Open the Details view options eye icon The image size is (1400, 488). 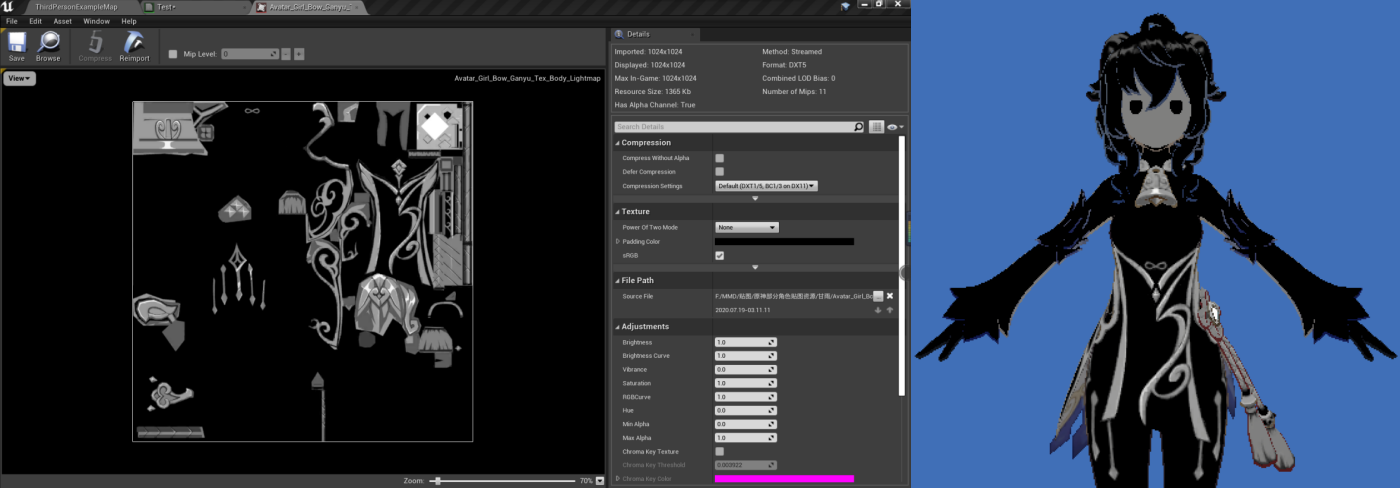pyautogui.click(x=895, y=127)
